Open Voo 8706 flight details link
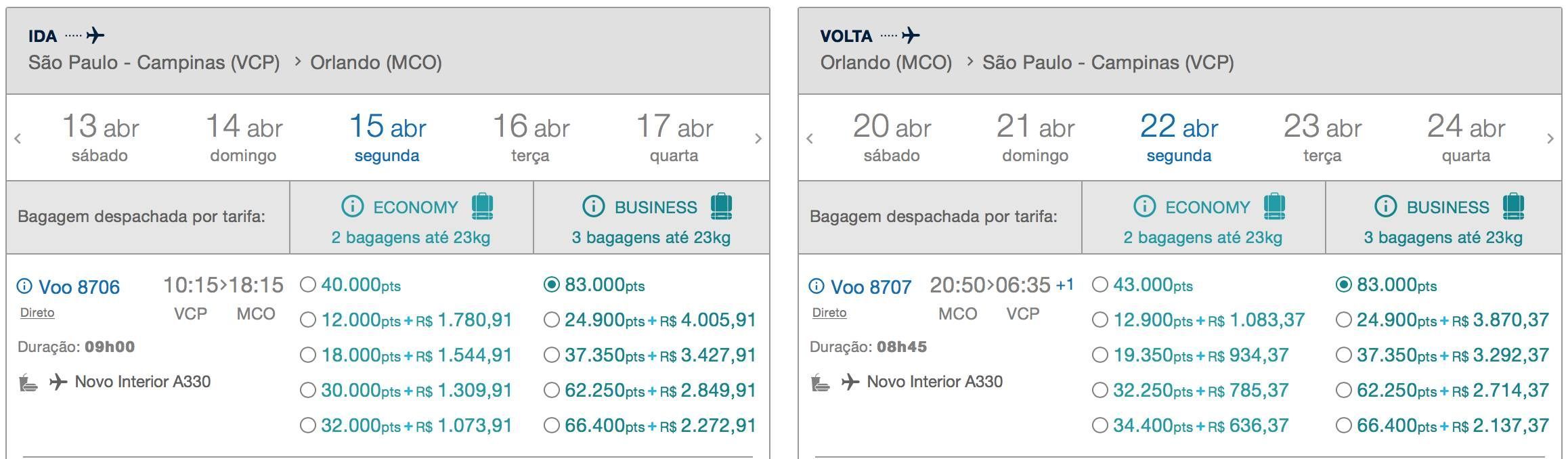This screenshot has height=459, width=1568. [x=79, y=287]
